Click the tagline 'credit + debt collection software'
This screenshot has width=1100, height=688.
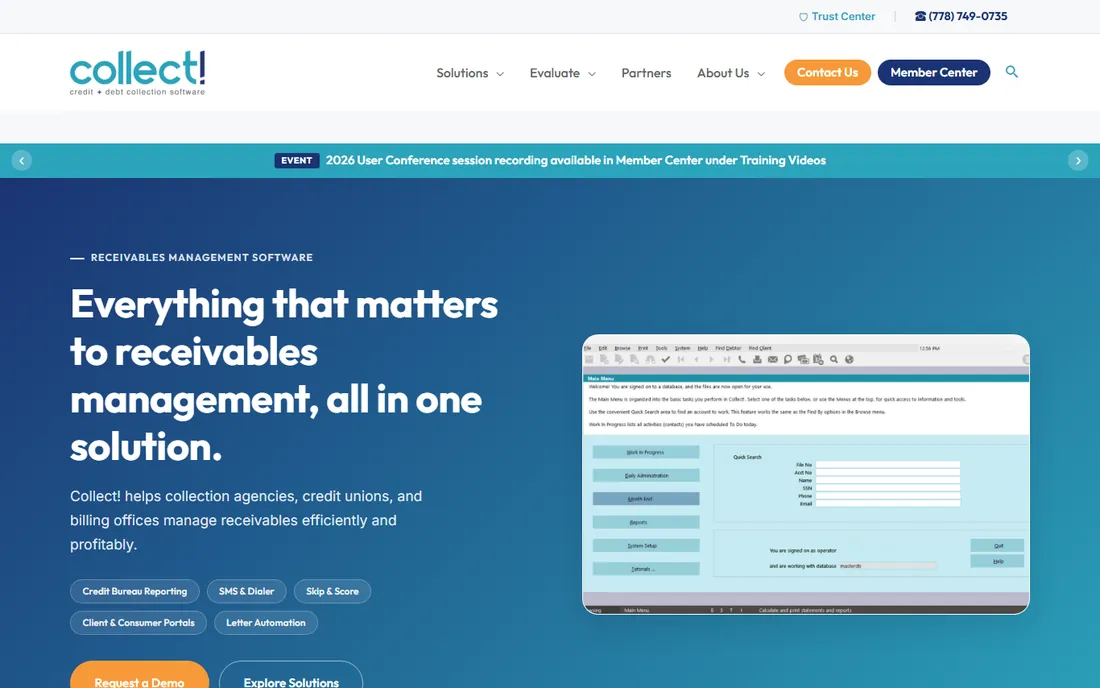point(138,92)
